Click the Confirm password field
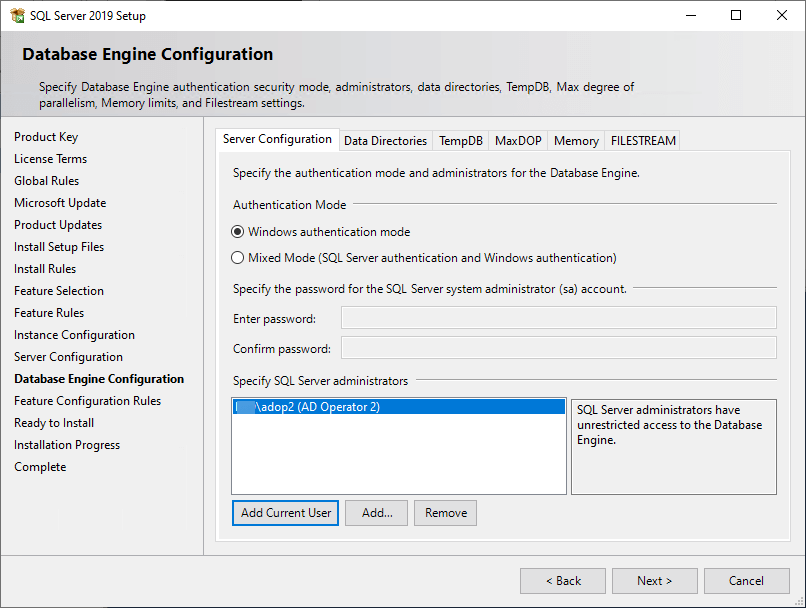The height and width of the screenshot is (608, 806). point(559,348)
